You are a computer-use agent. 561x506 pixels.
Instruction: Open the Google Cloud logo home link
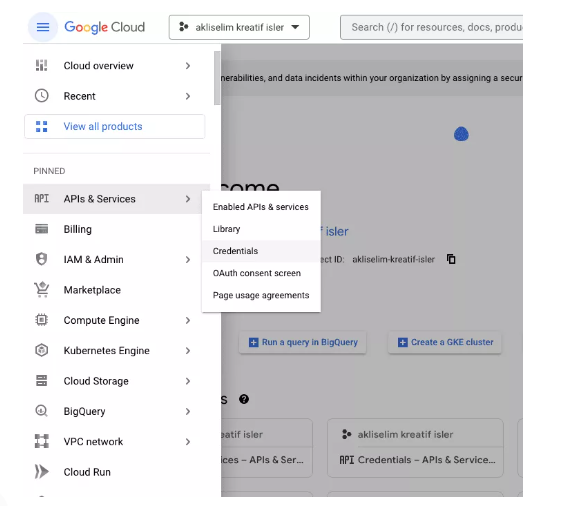(104, 27)
